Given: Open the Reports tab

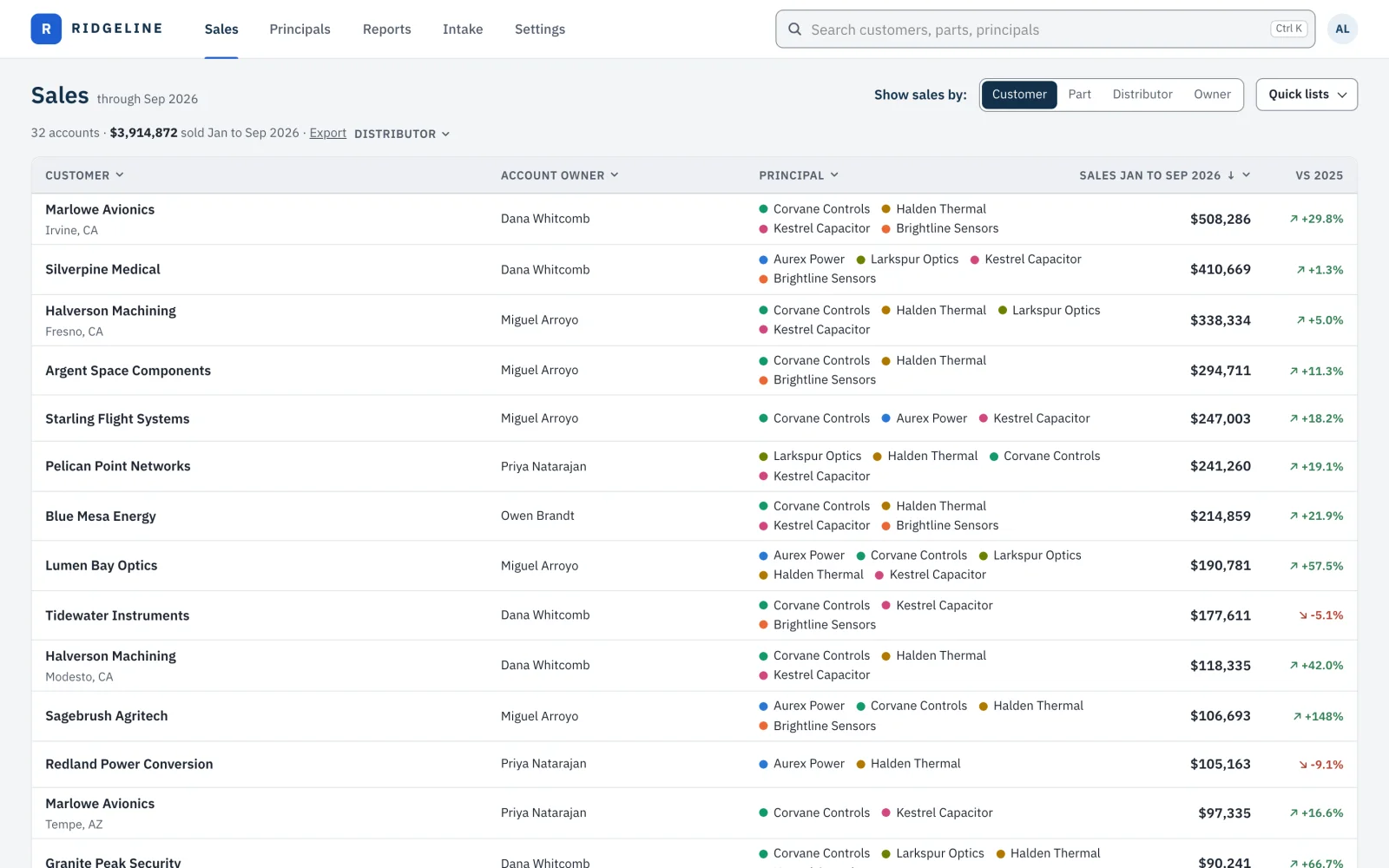Looking at the screenshot, I should point(387,30).
